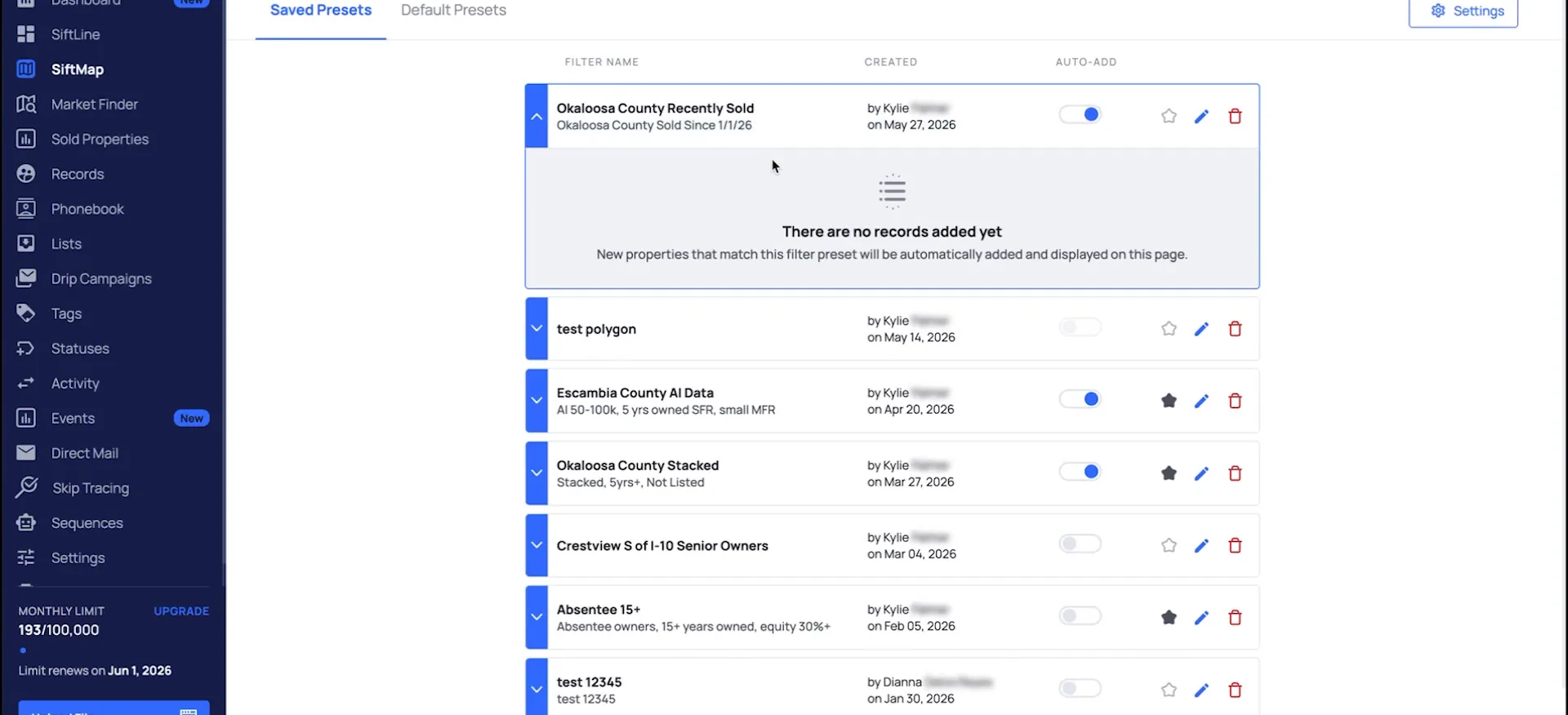The width and height of the screenshot is (1568, 715).
Task: Open the Settings button above the preset list
Action: tap(1463, 11)
